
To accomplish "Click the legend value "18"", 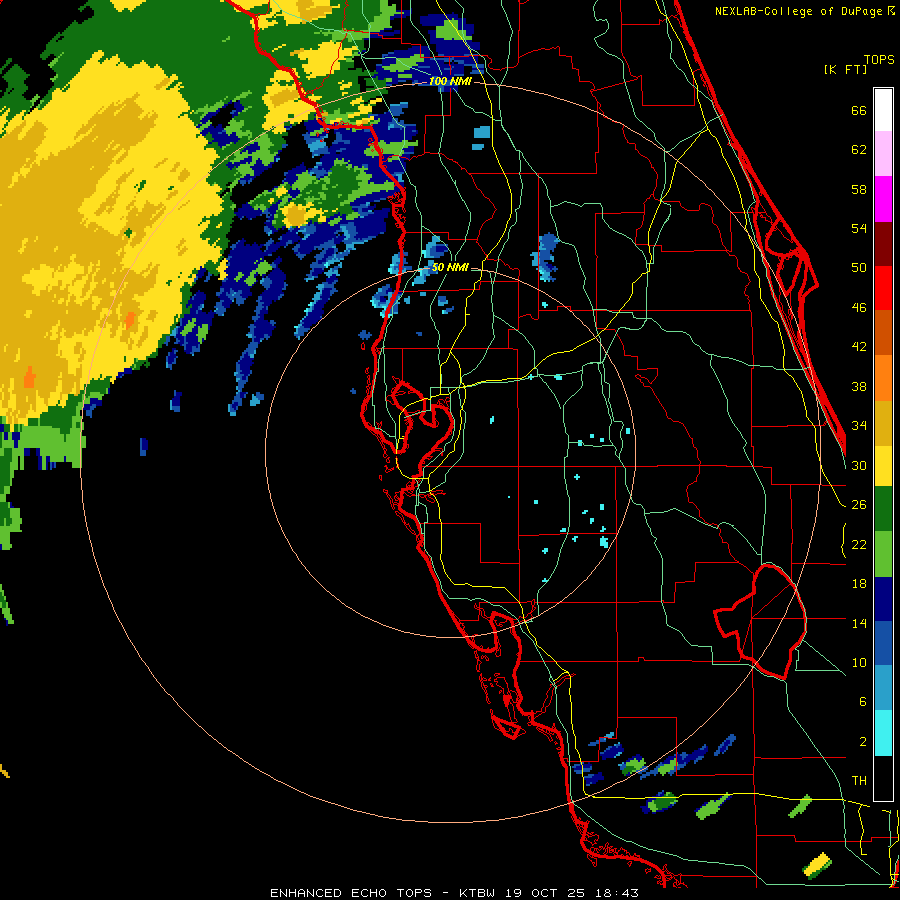I will coord(859,584).
